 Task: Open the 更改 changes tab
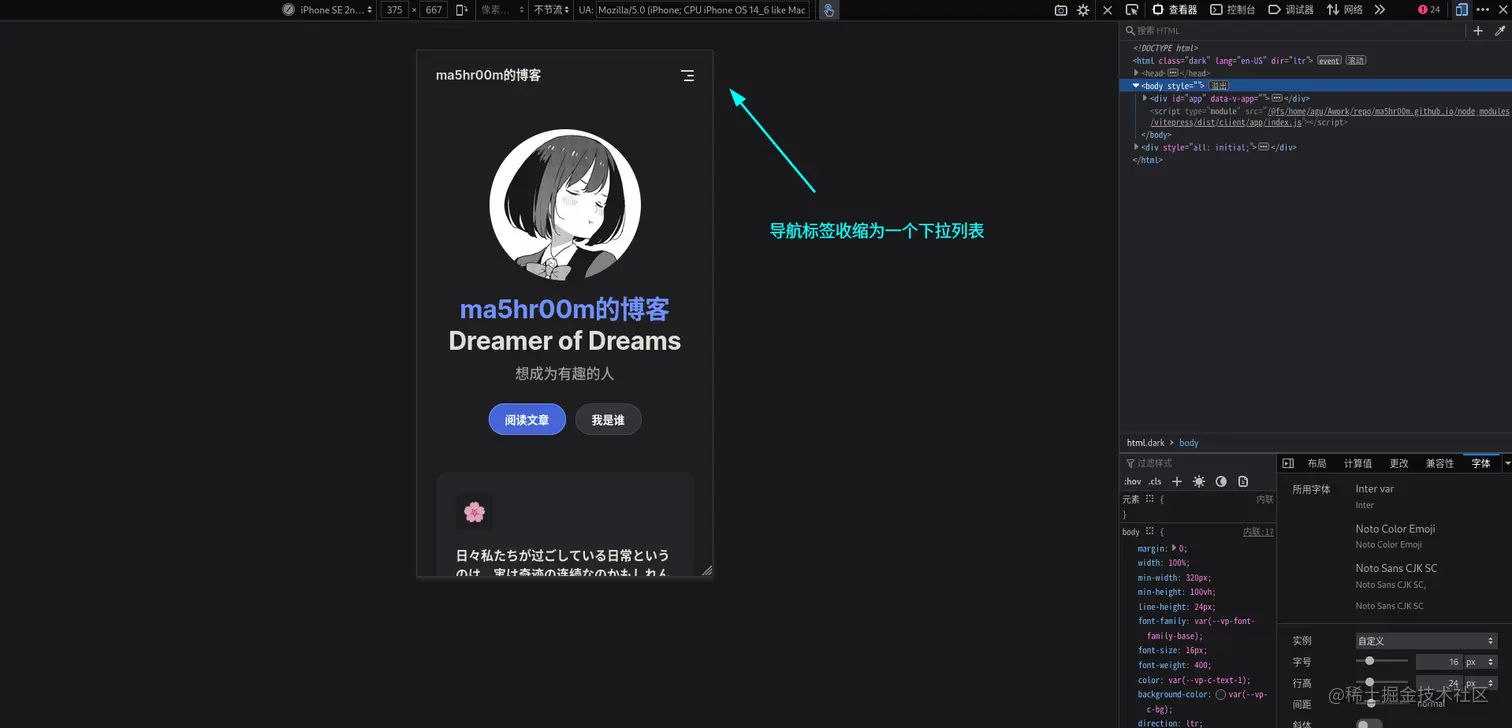point(1399,463)
